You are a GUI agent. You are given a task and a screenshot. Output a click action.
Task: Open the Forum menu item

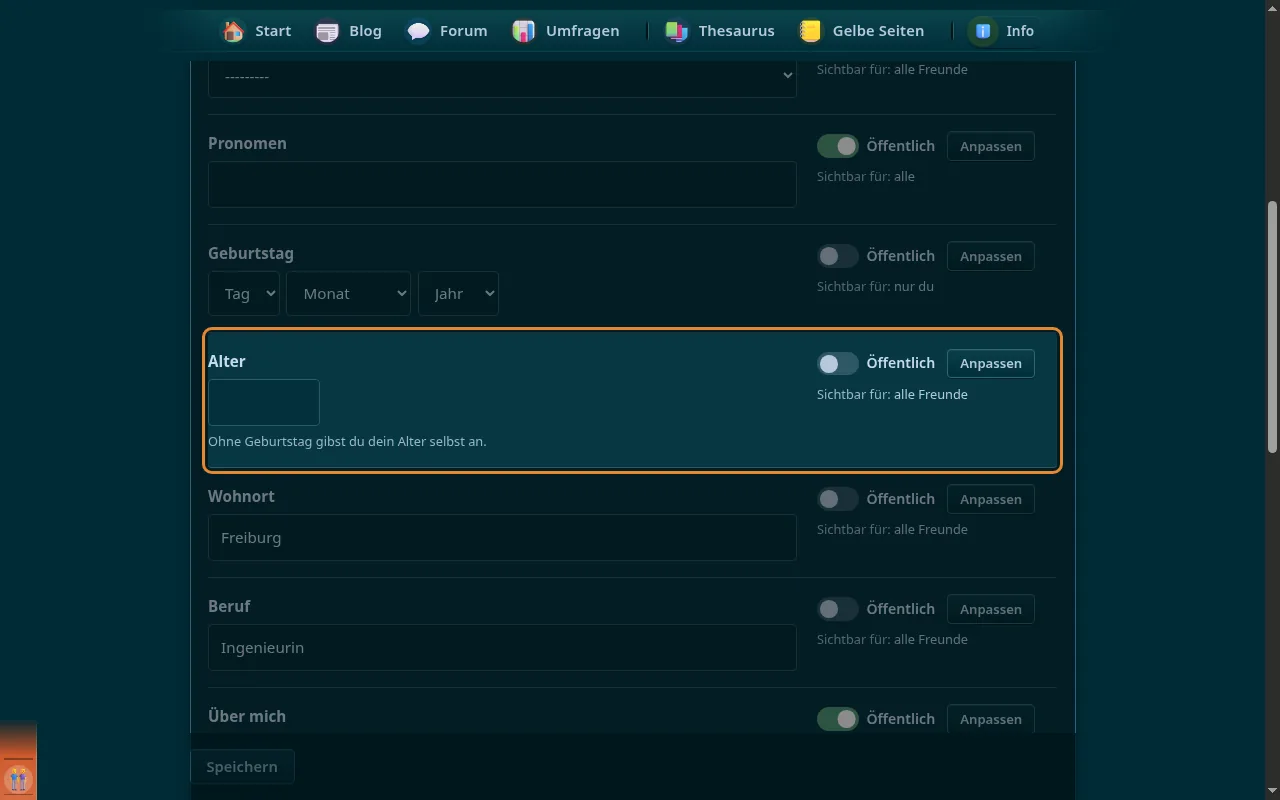click(447, 31)
